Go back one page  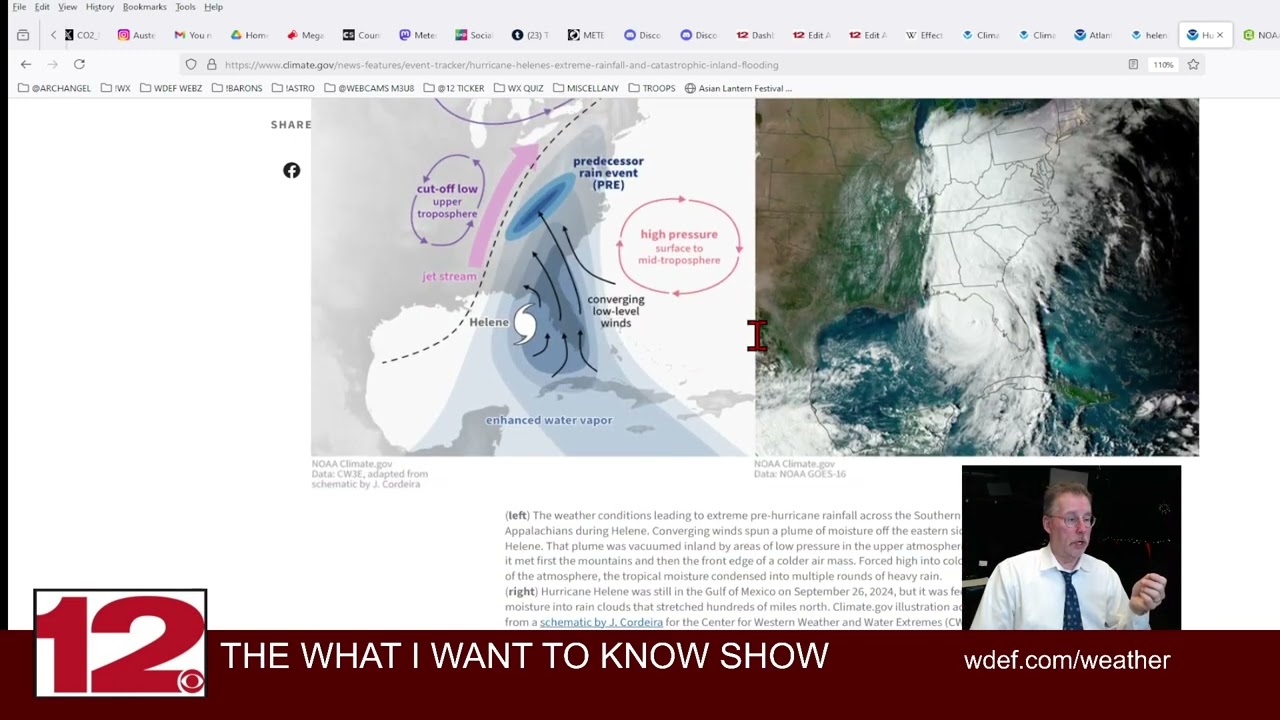(x=26, y=64)
